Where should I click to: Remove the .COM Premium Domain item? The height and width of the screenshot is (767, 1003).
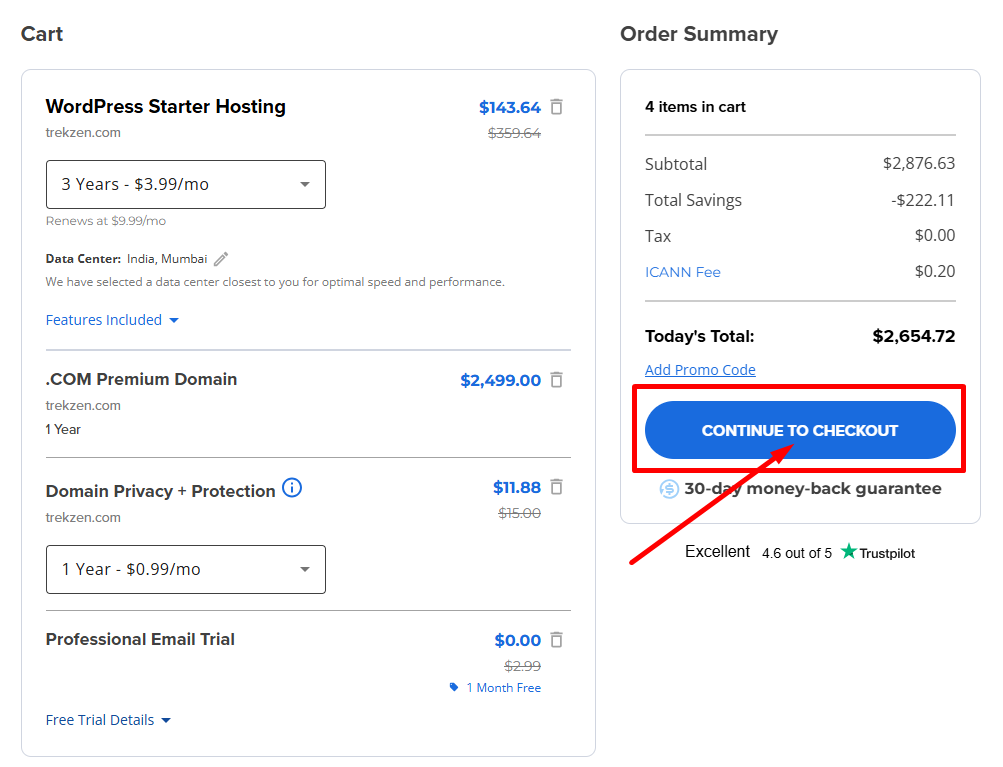pyautogui.click(x=557, y=380)
